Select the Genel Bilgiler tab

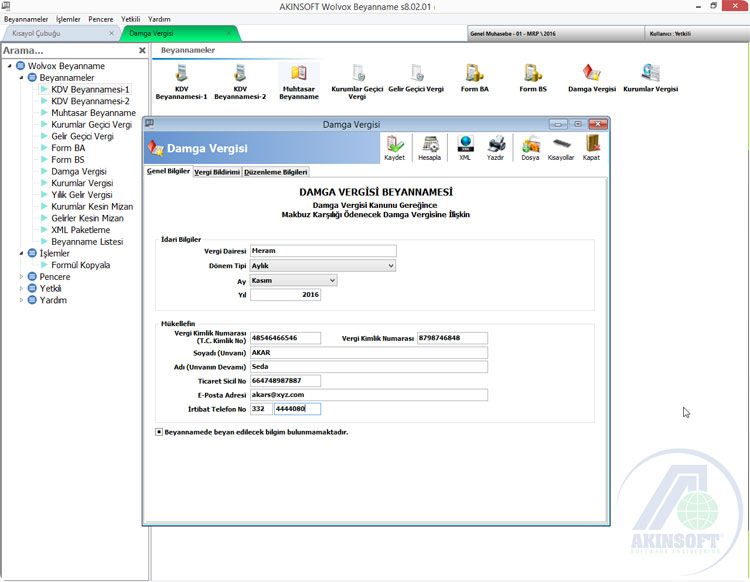click(x=168, y=171)
